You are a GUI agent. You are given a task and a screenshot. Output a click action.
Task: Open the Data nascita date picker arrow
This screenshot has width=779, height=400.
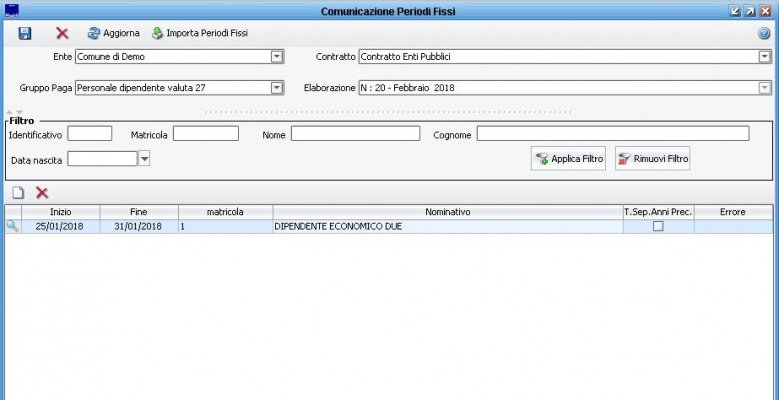click(144, 159)
